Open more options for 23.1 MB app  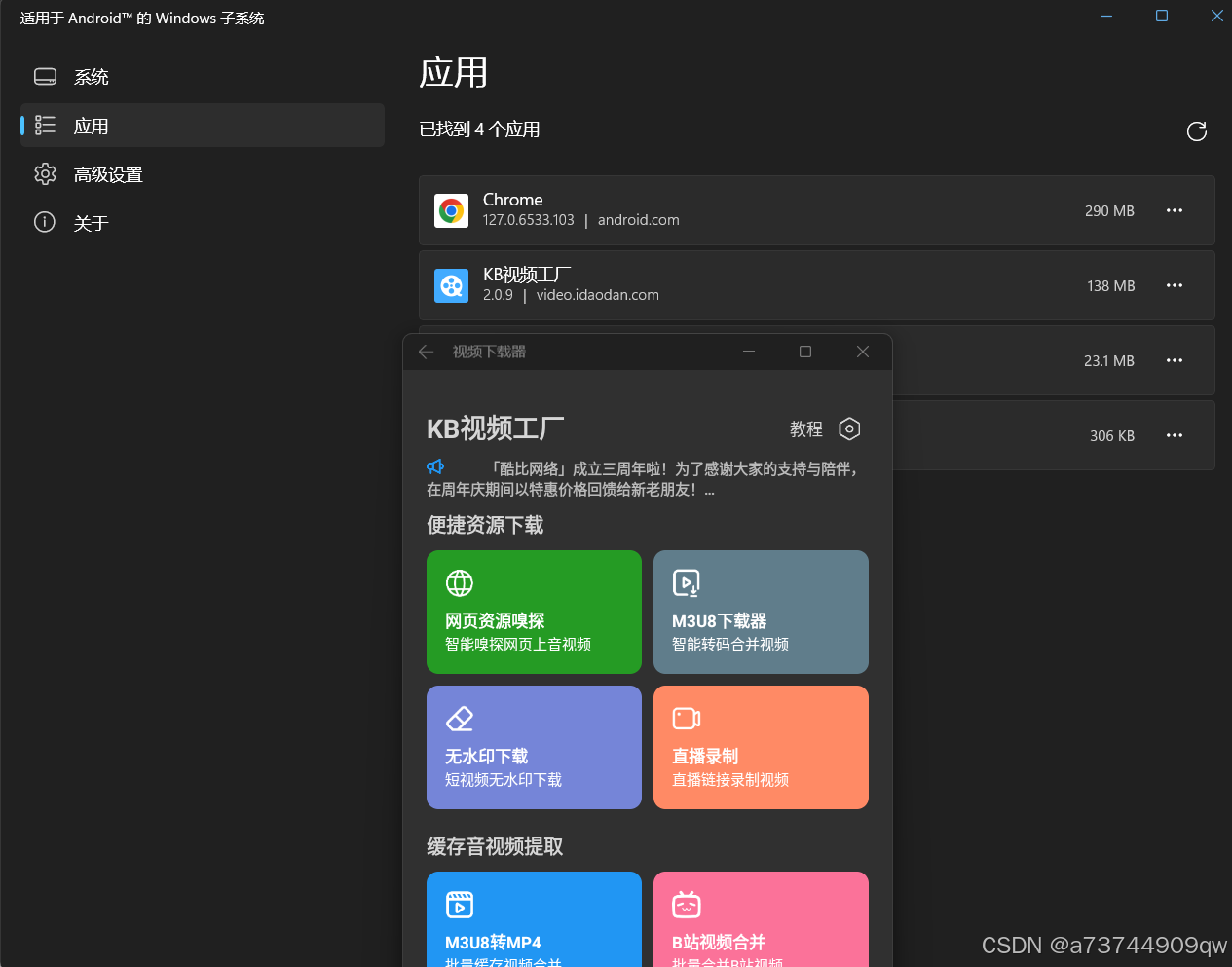1175,360
